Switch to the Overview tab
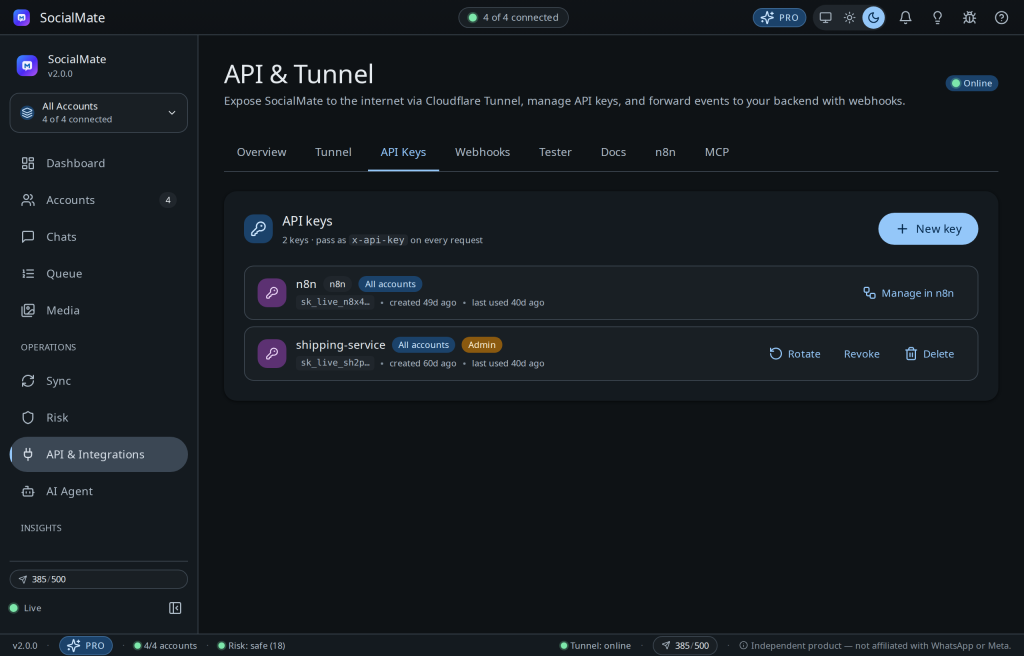Image resolution: width=1024 pixels, height=656 pixels. (261, 152)
